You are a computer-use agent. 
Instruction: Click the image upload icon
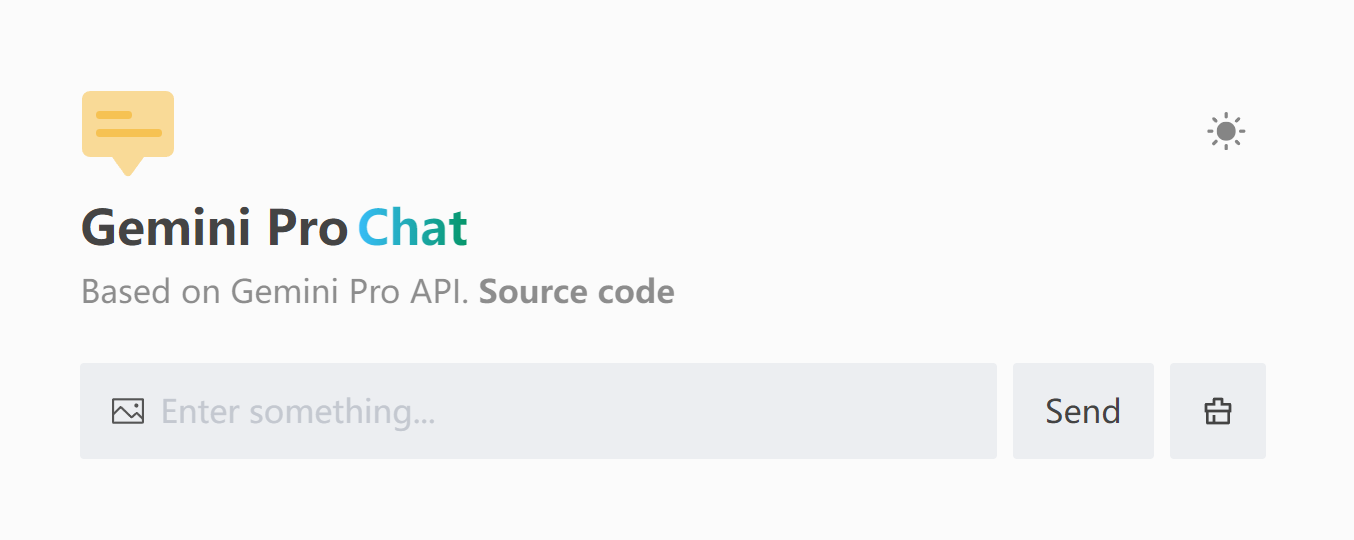pyautogui.click(x=128, y=411)
